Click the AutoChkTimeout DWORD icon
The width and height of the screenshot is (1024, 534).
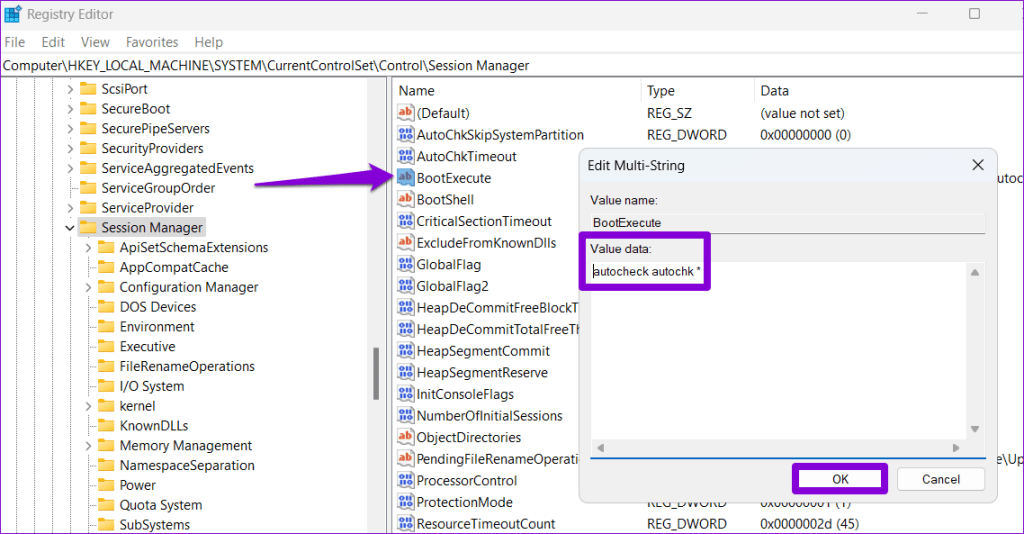tap(406, 156)
